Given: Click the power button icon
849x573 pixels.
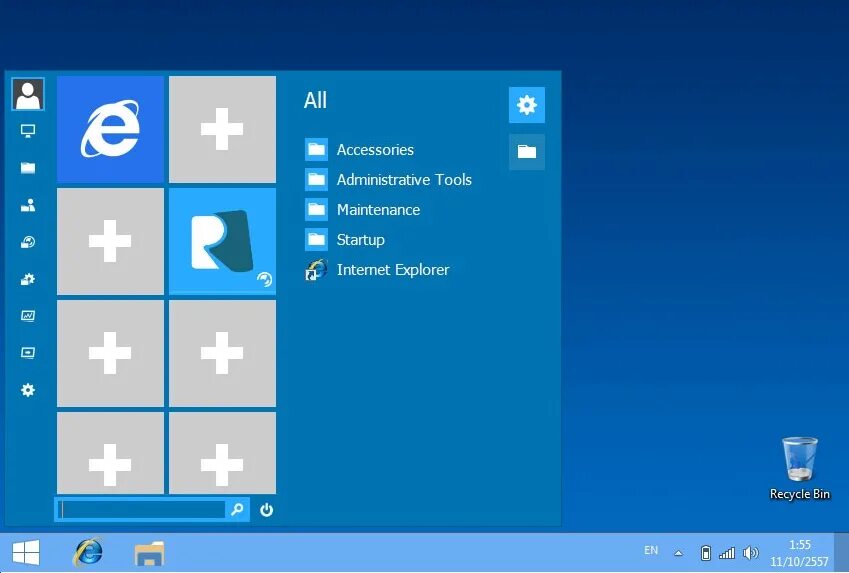Looking at the screenshot, I should 266,510.
